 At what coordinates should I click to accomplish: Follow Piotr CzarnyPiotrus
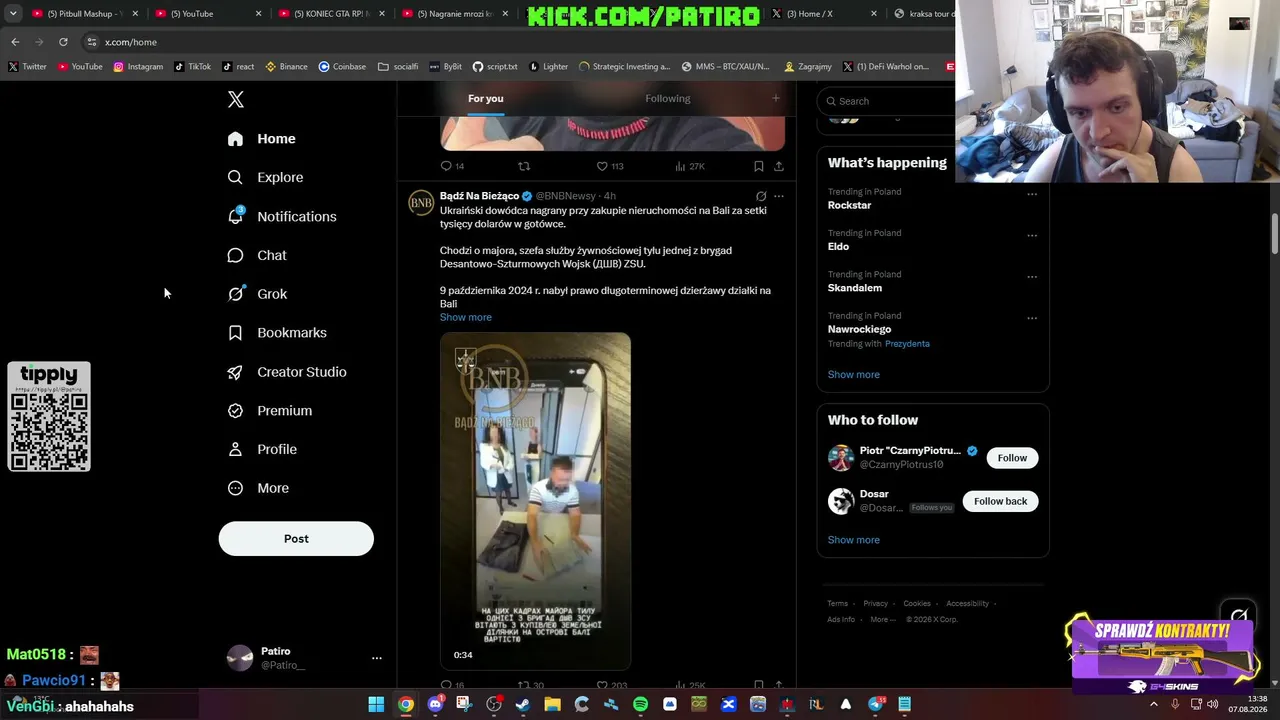pyautogui.click(x=1012, y=458)
